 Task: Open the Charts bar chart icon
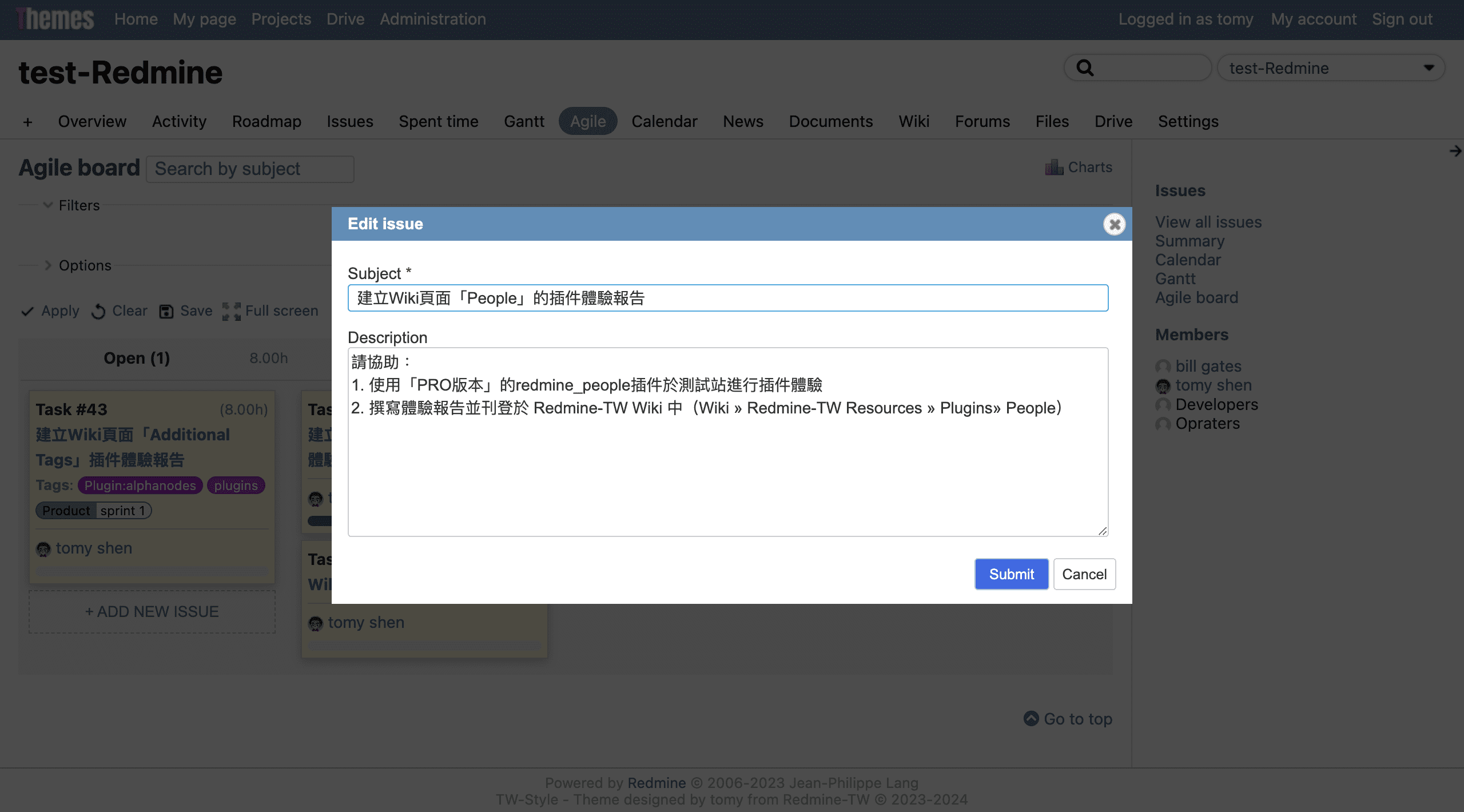click(x=1053, y=167)
